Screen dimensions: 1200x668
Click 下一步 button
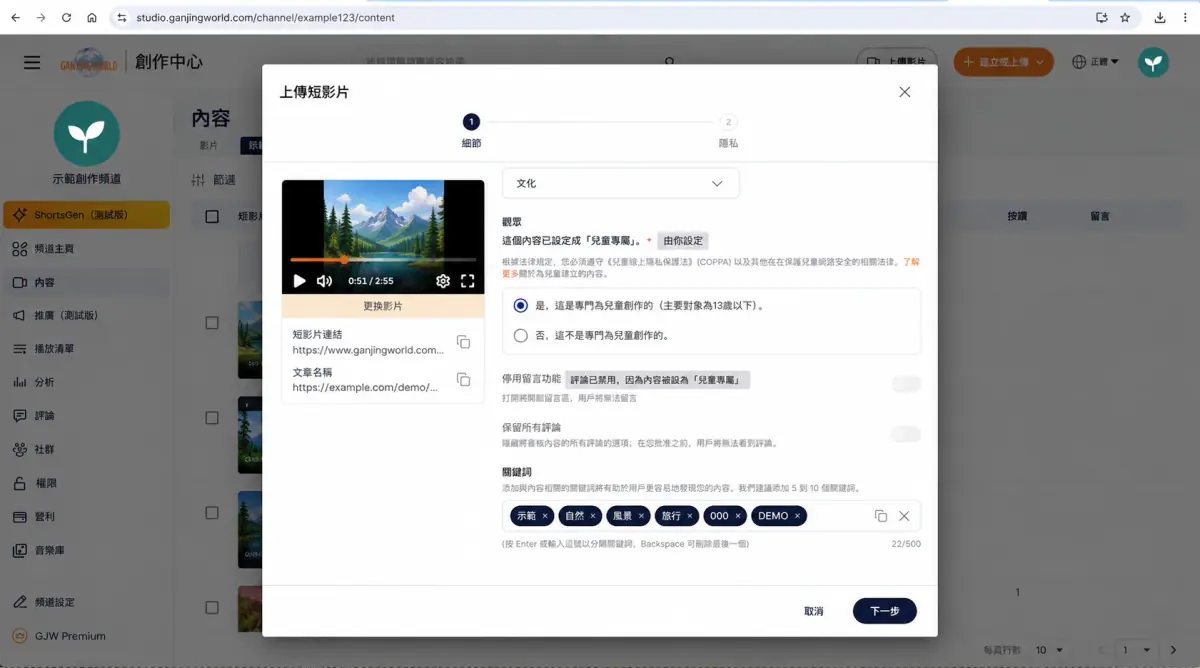[x=885, y=611]
